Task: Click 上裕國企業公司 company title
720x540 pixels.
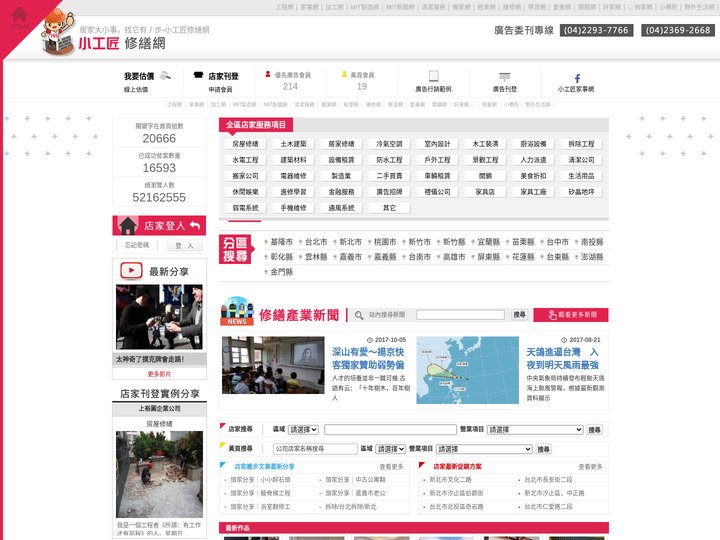Action: point(159,408)
